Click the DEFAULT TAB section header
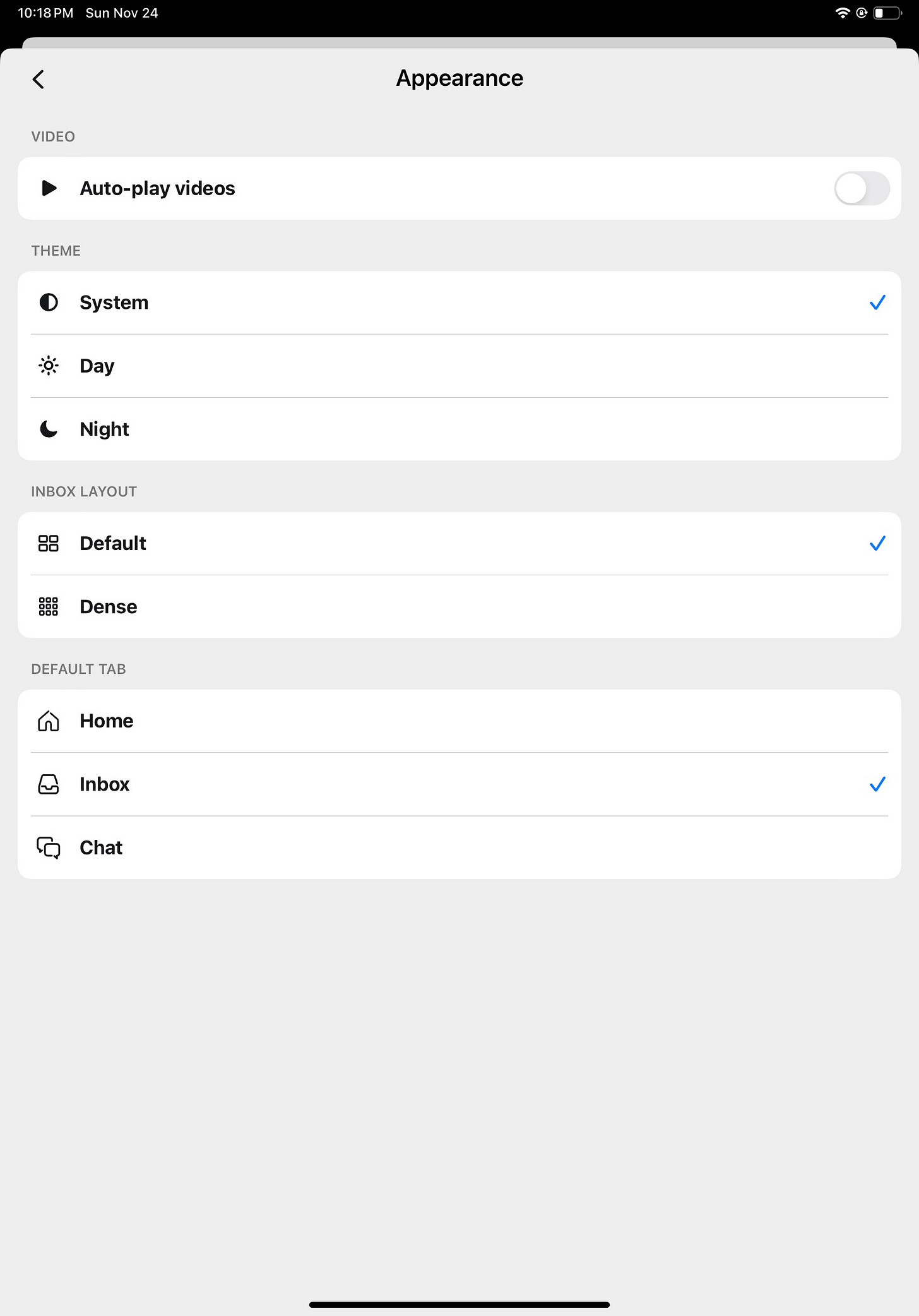The height and width of the screenshot is (1316, 919). [79, 669]
